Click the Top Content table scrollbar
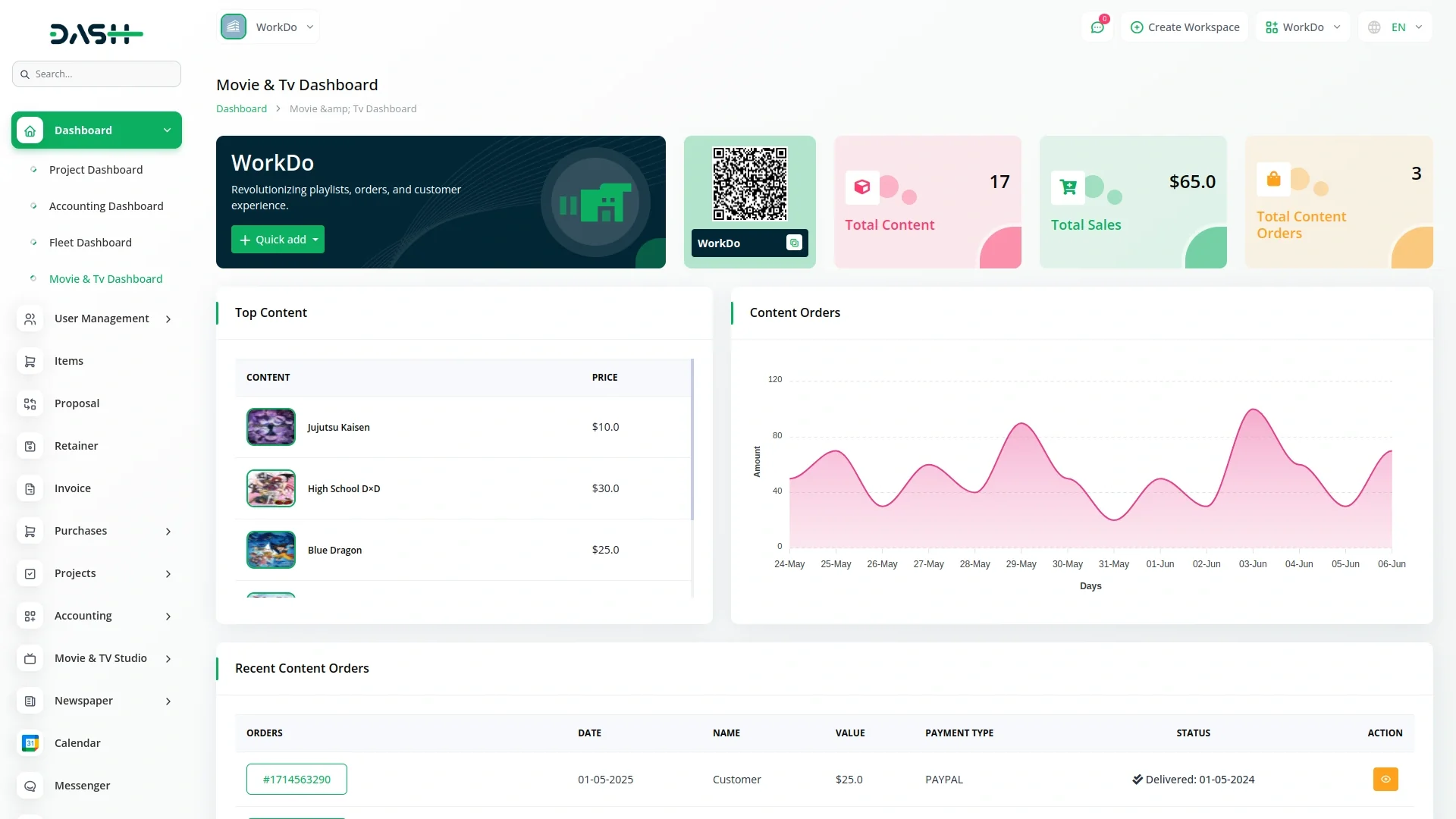The width and height of the screenshot is (1456, 819). (692, 440)
